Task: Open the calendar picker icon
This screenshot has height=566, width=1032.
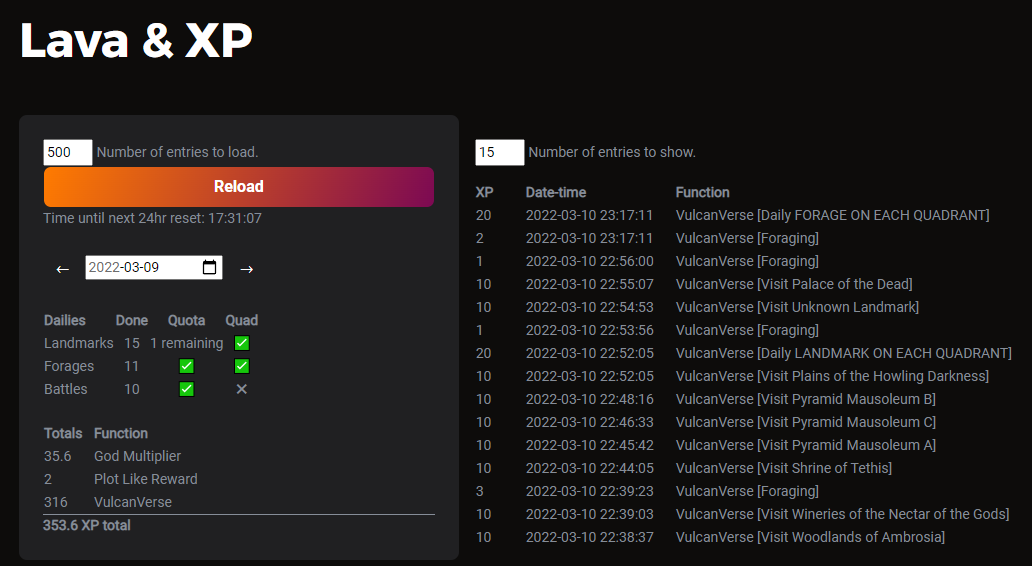Action: (209, 267)
